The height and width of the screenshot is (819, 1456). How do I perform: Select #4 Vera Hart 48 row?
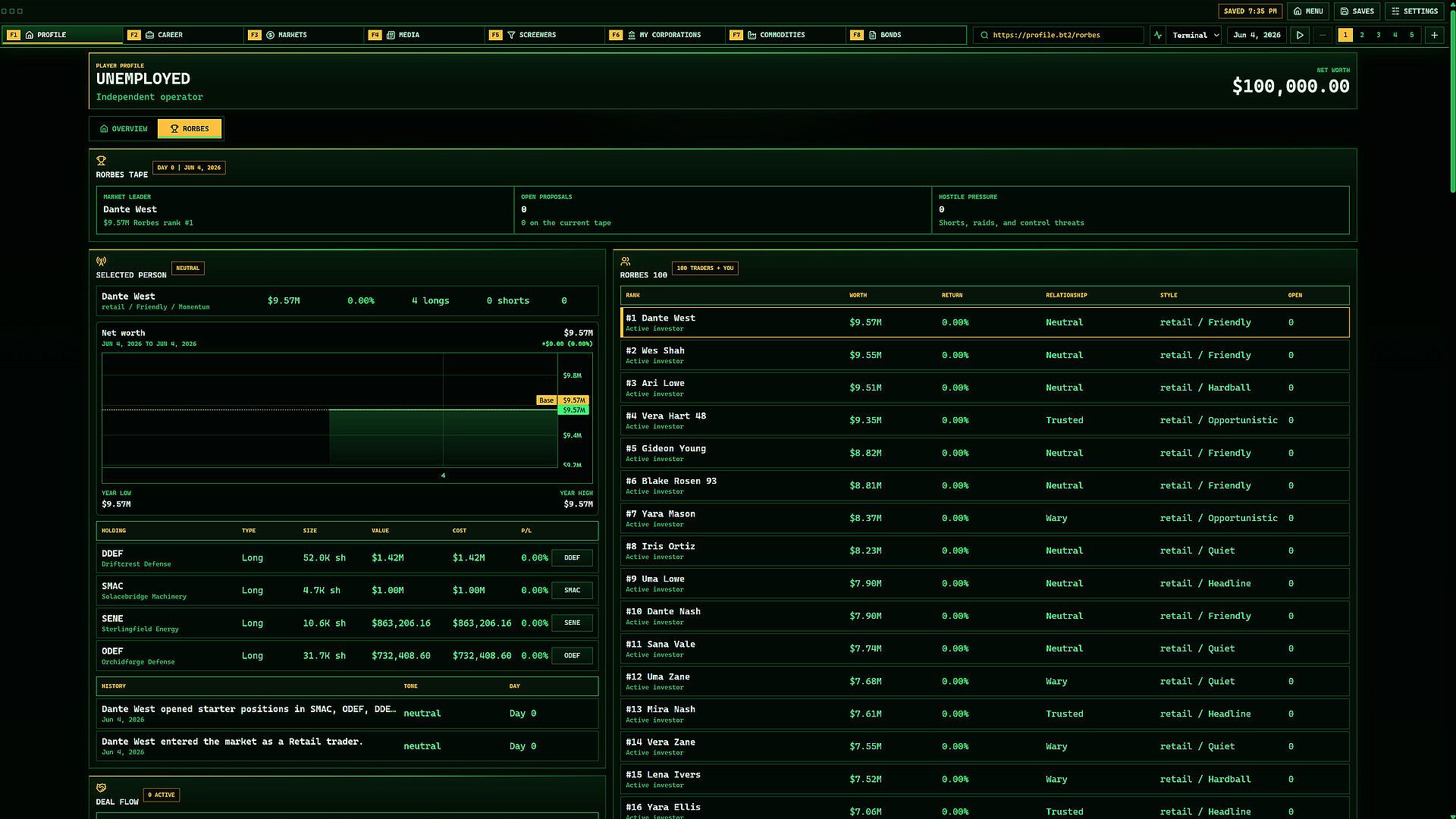[985, 420]
